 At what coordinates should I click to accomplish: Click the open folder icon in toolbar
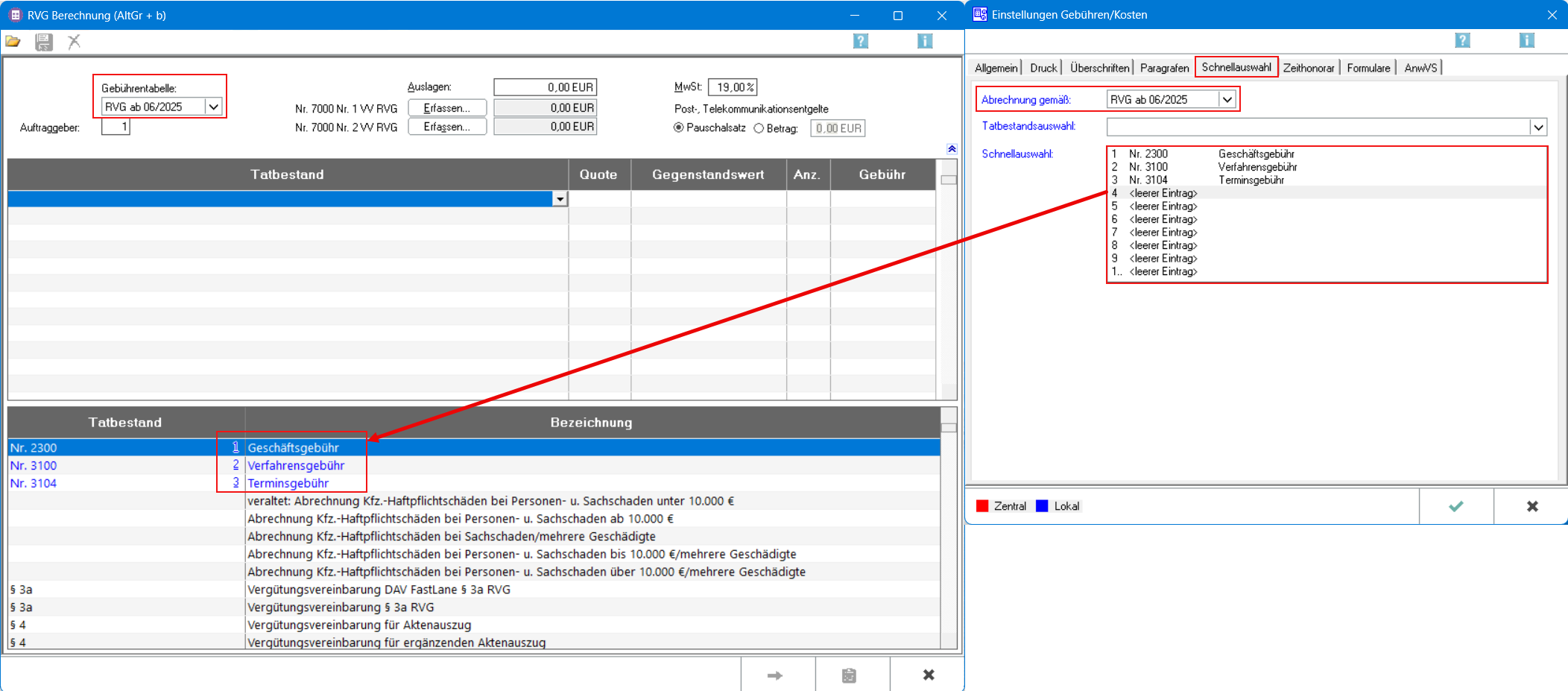coord(13,42)
